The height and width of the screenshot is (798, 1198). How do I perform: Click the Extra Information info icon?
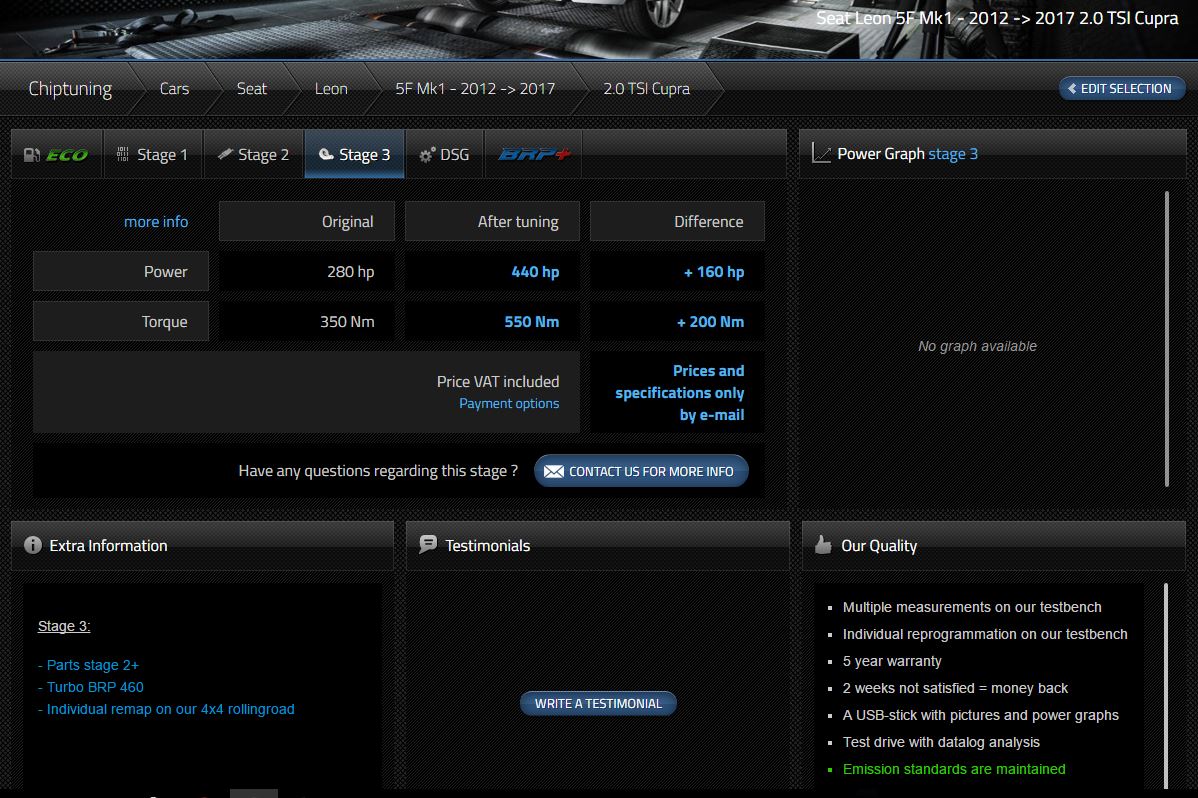[x=33, y=545]
